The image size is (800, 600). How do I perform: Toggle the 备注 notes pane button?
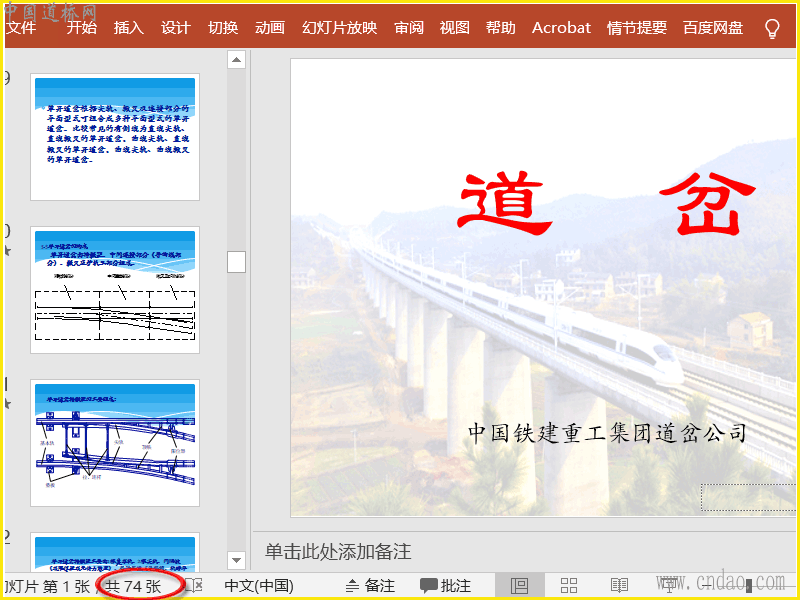point(371,586)
